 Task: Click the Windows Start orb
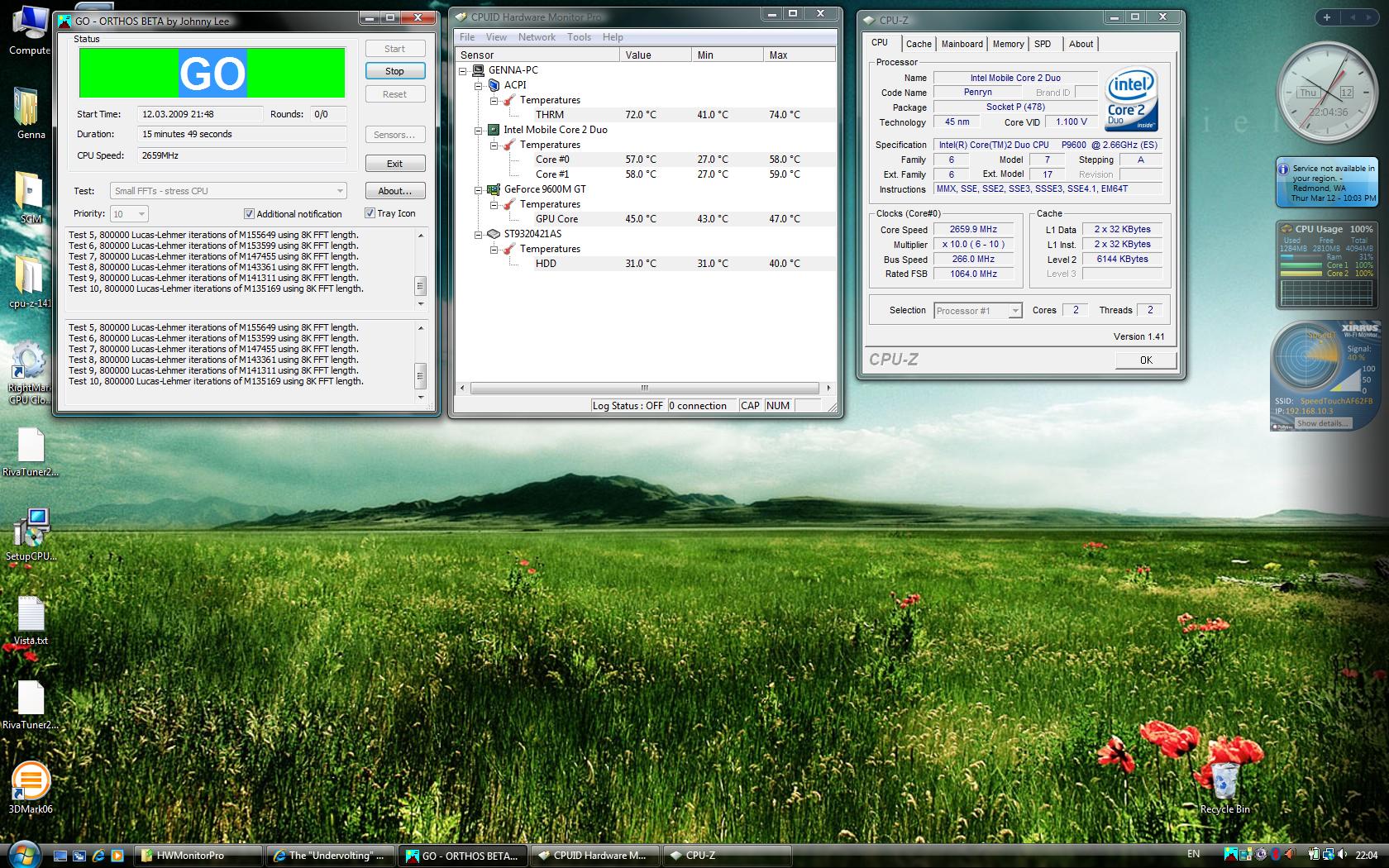[23, 854]
